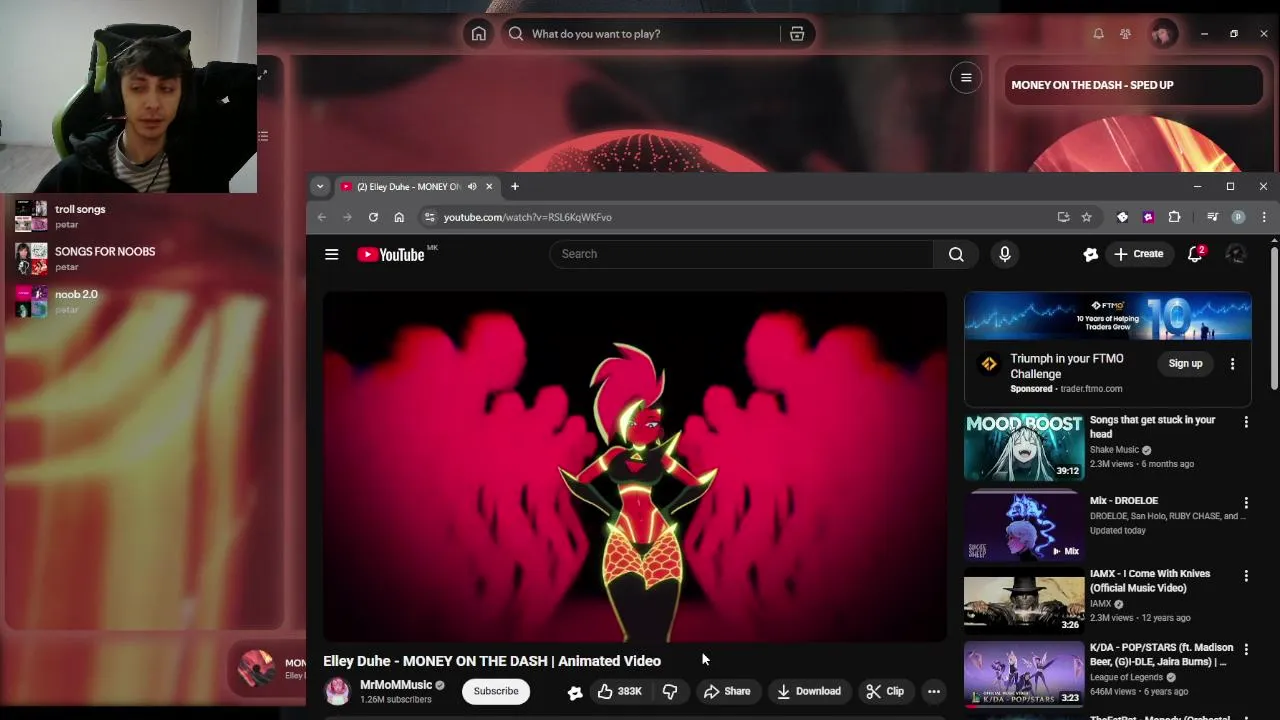Create a Clip of the video
1280x720 pixels.
coord(885,691)
